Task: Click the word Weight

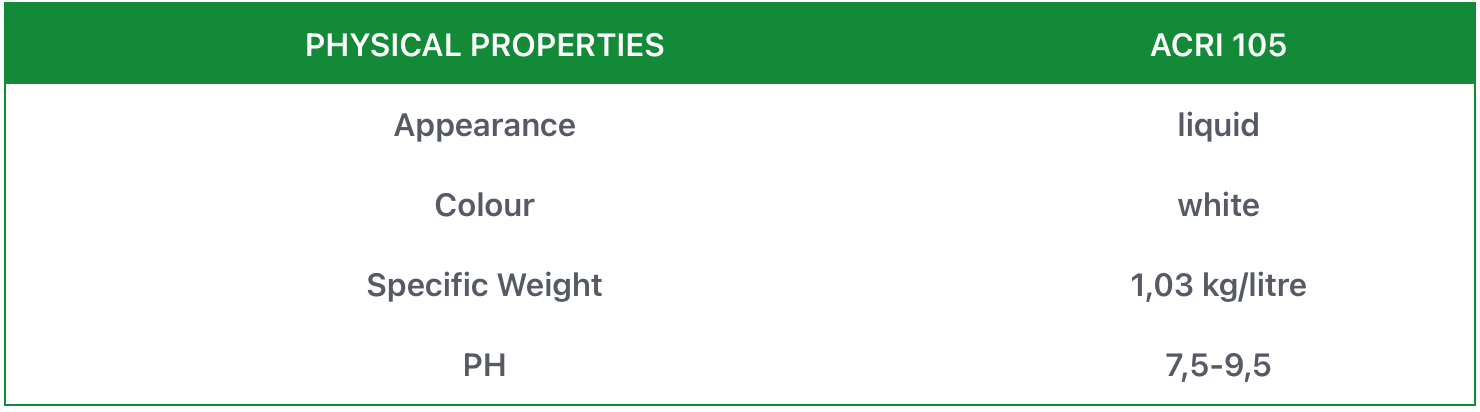Action: (555, 285)
